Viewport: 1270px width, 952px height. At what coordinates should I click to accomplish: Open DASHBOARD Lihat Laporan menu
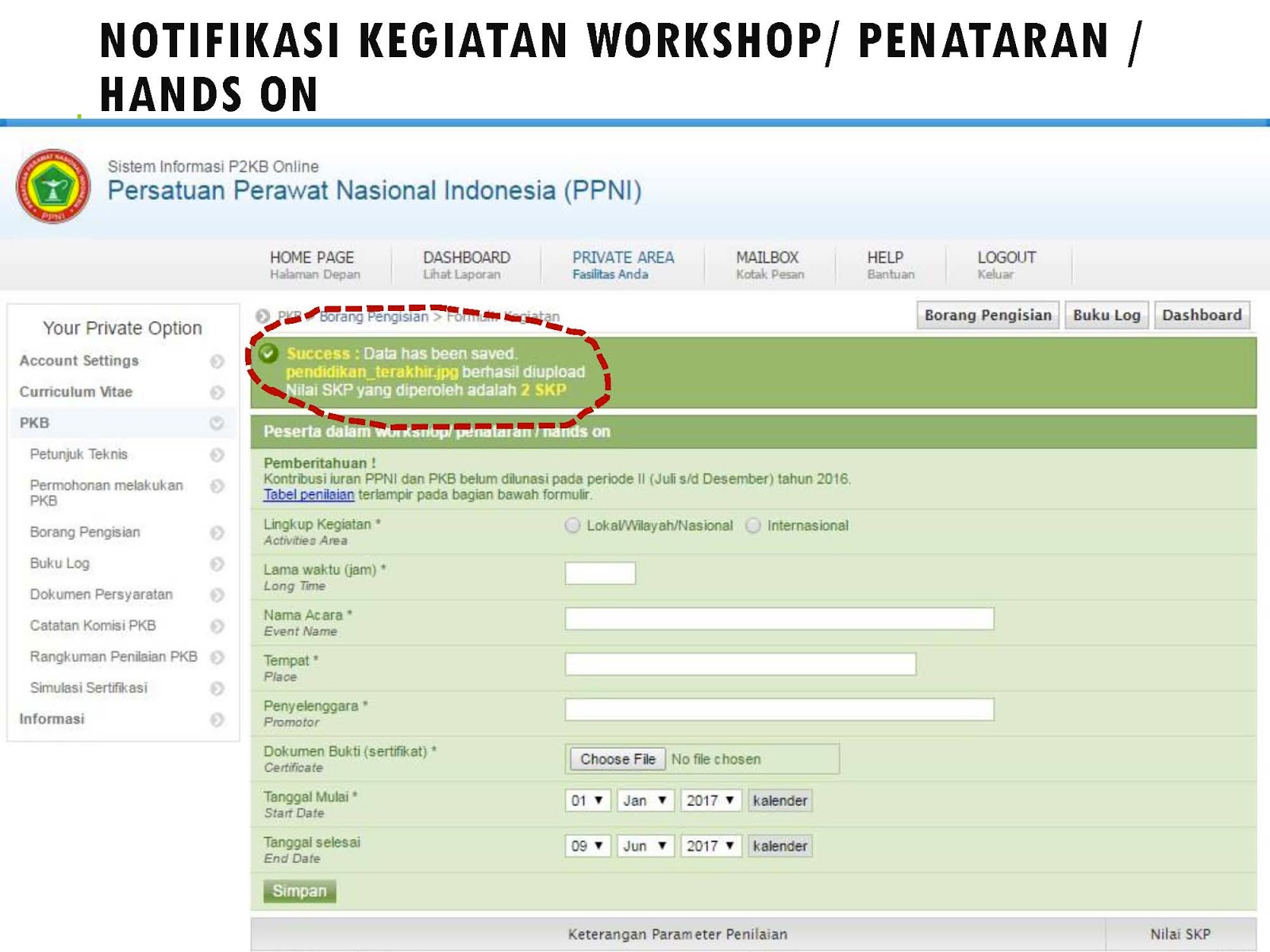pos(466,265)
